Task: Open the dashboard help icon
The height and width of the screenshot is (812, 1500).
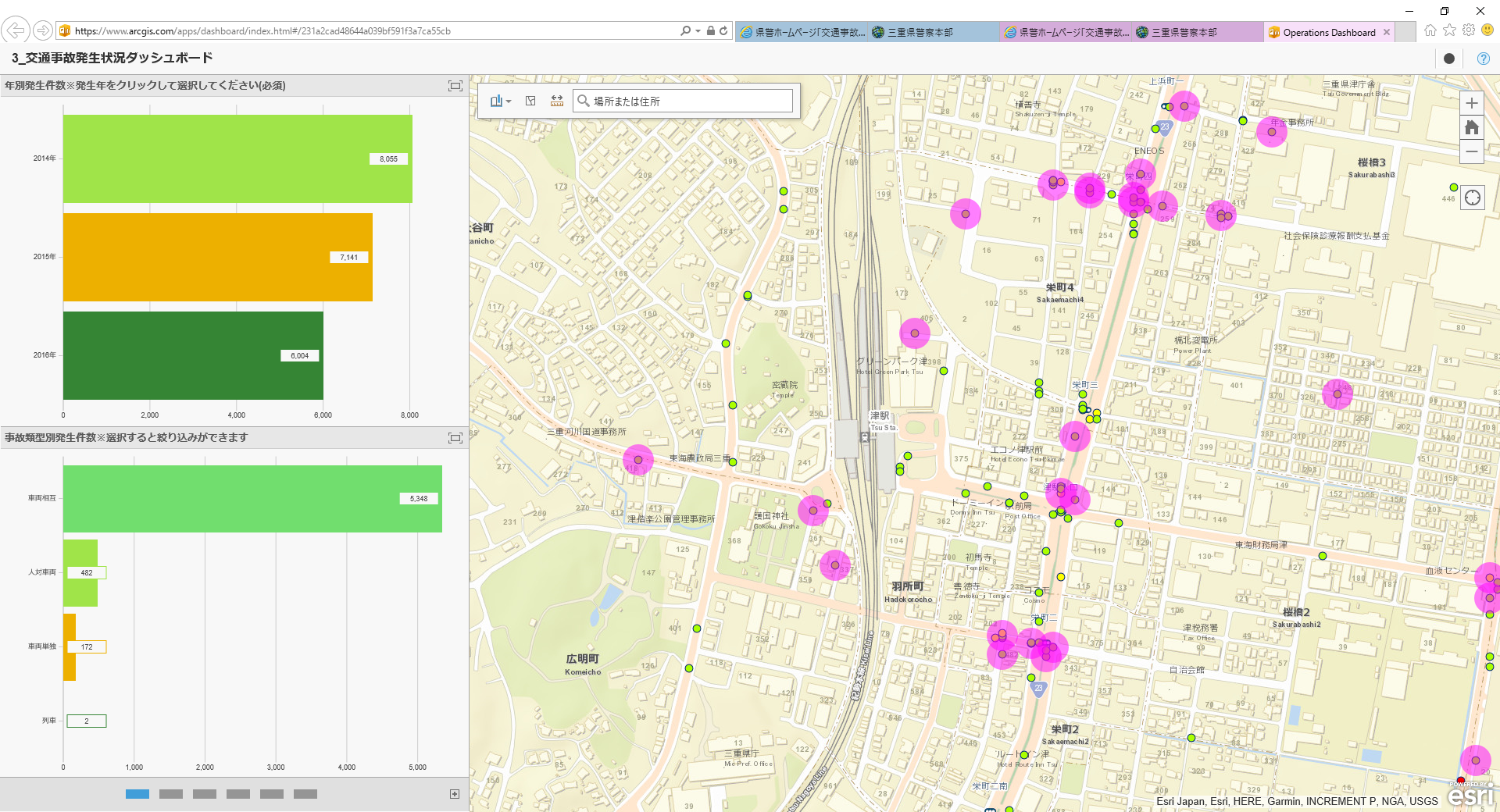Action: 1483,59
